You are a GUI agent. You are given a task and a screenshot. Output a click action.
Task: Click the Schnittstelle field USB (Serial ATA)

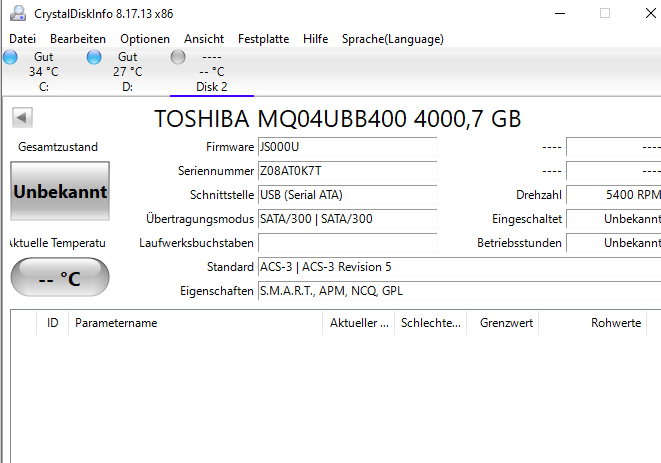[x=347, y=195]
